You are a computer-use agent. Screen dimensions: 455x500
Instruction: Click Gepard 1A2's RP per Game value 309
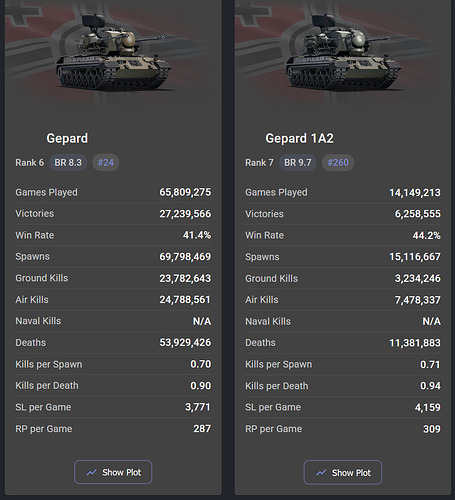432,429
